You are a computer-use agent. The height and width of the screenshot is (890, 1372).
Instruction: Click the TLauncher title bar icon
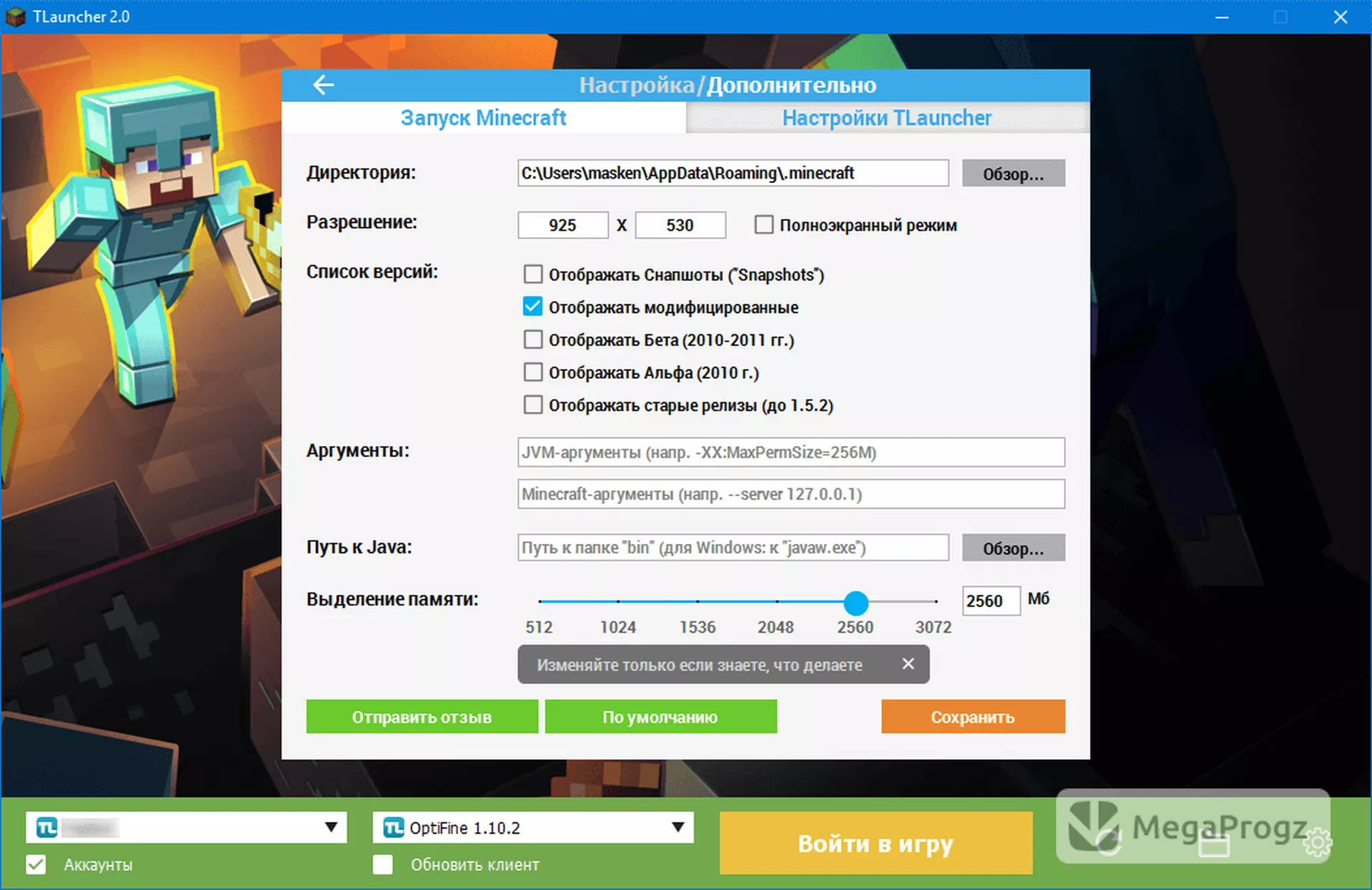(x=16, y=16)
